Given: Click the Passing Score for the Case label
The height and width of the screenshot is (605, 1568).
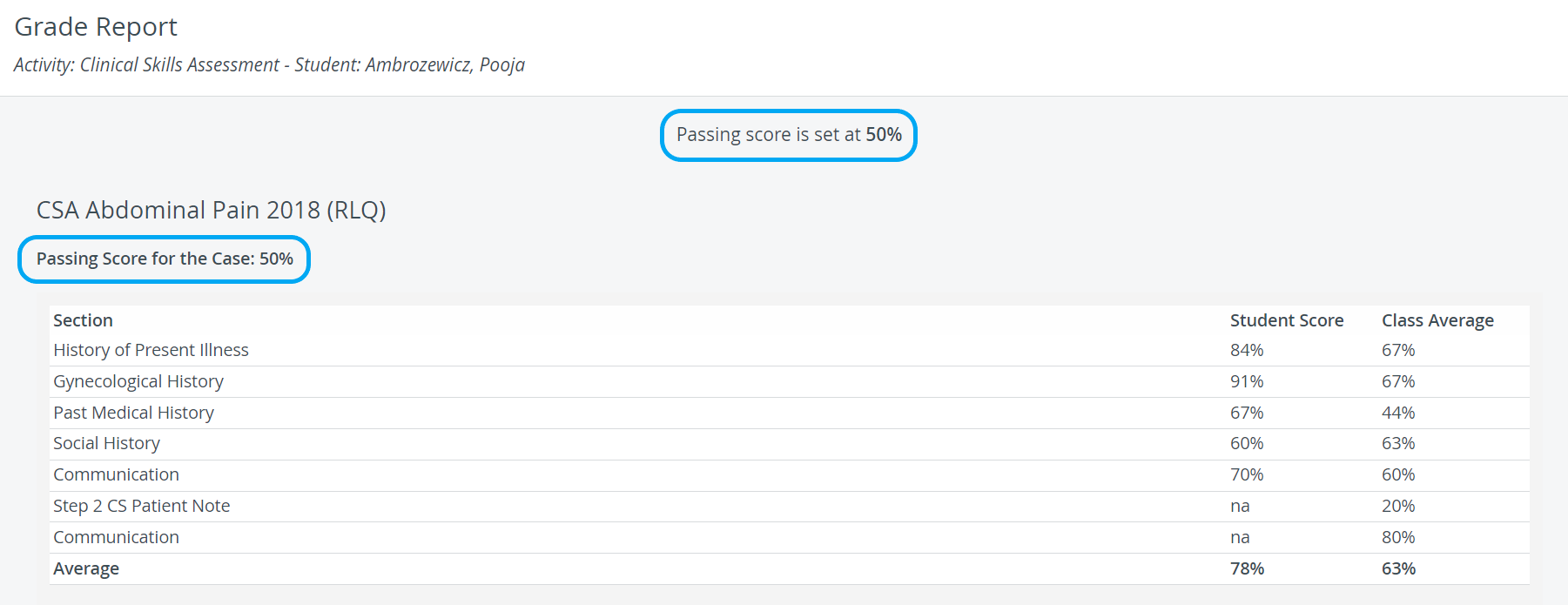Looking at the screenshot, I should pos(165,259).
